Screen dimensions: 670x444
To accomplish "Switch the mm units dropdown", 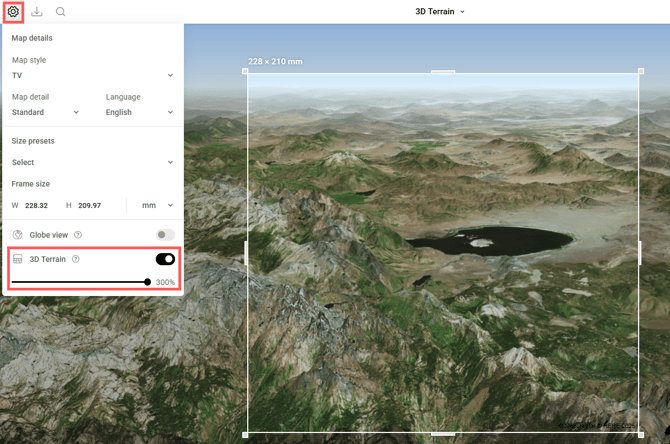I will coord(157,205).
